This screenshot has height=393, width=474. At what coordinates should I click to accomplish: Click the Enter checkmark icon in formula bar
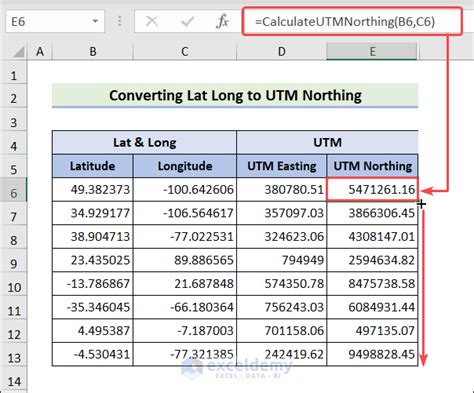(x=187, y=22)
